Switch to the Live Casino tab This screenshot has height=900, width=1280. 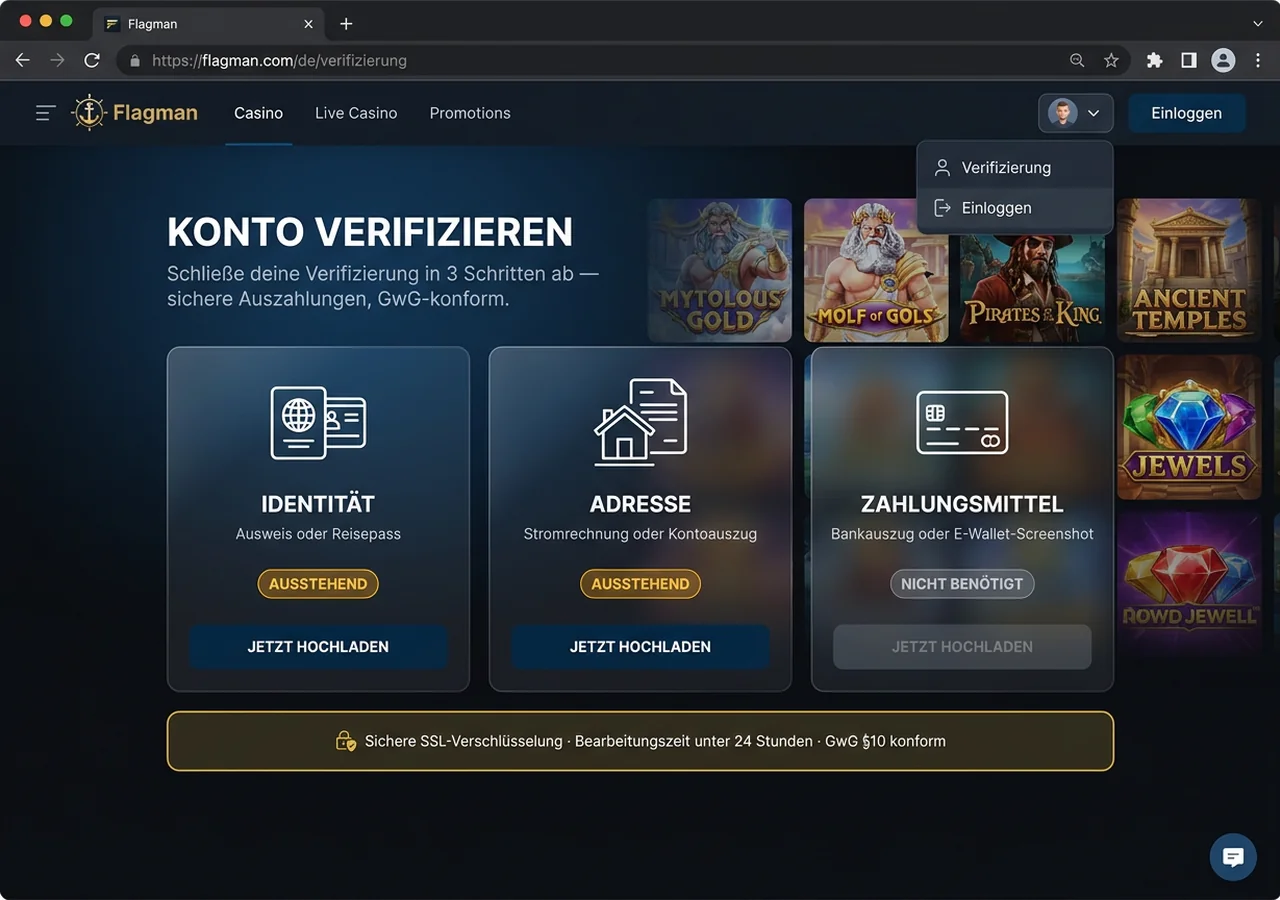click(x=356, y=113)
